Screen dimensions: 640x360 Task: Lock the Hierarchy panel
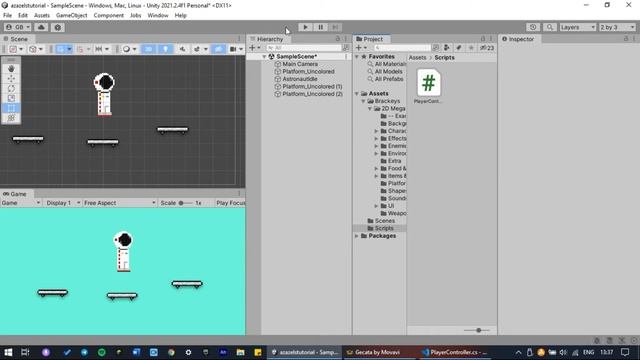click(338, 39)
